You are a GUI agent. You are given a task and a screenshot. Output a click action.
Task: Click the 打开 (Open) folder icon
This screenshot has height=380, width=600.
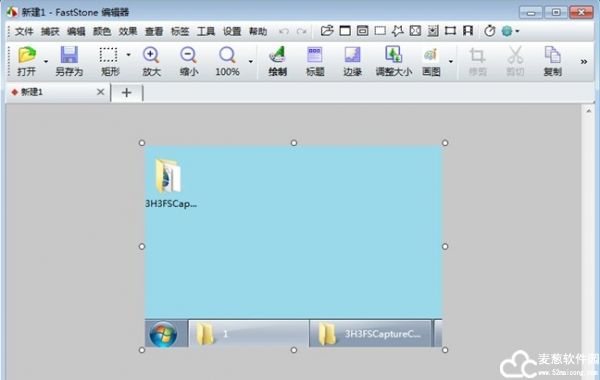pos(27,55)
